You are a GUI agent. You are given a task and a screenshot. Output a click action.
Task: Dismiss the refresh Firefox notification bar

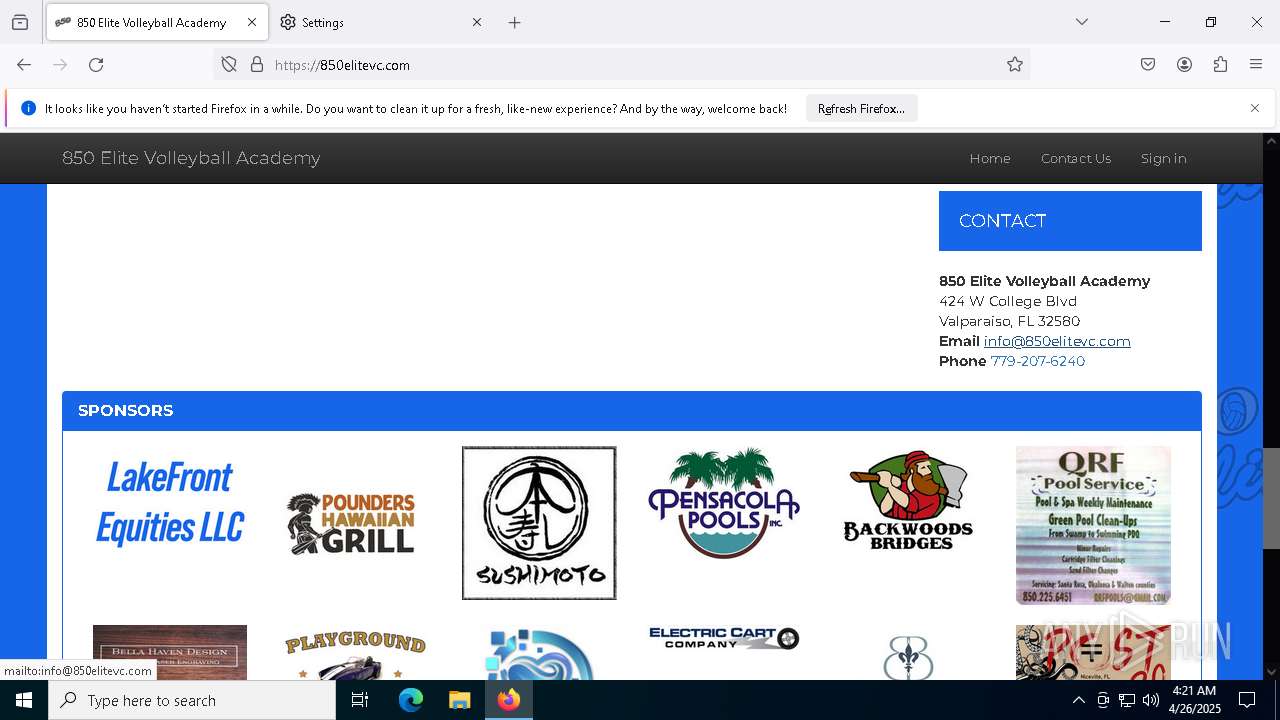coord(1255,108)
